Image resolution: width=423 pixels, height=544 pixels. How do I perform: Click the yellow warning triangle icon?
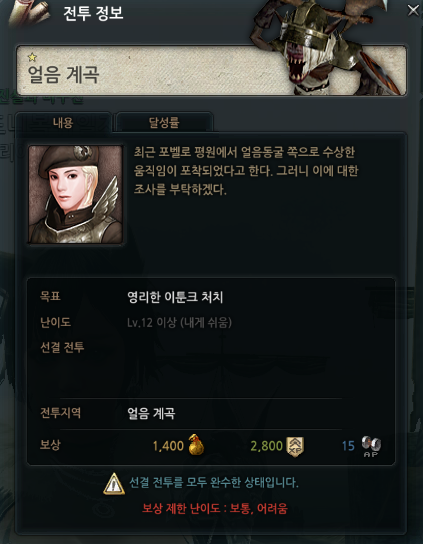pos(114,484)
